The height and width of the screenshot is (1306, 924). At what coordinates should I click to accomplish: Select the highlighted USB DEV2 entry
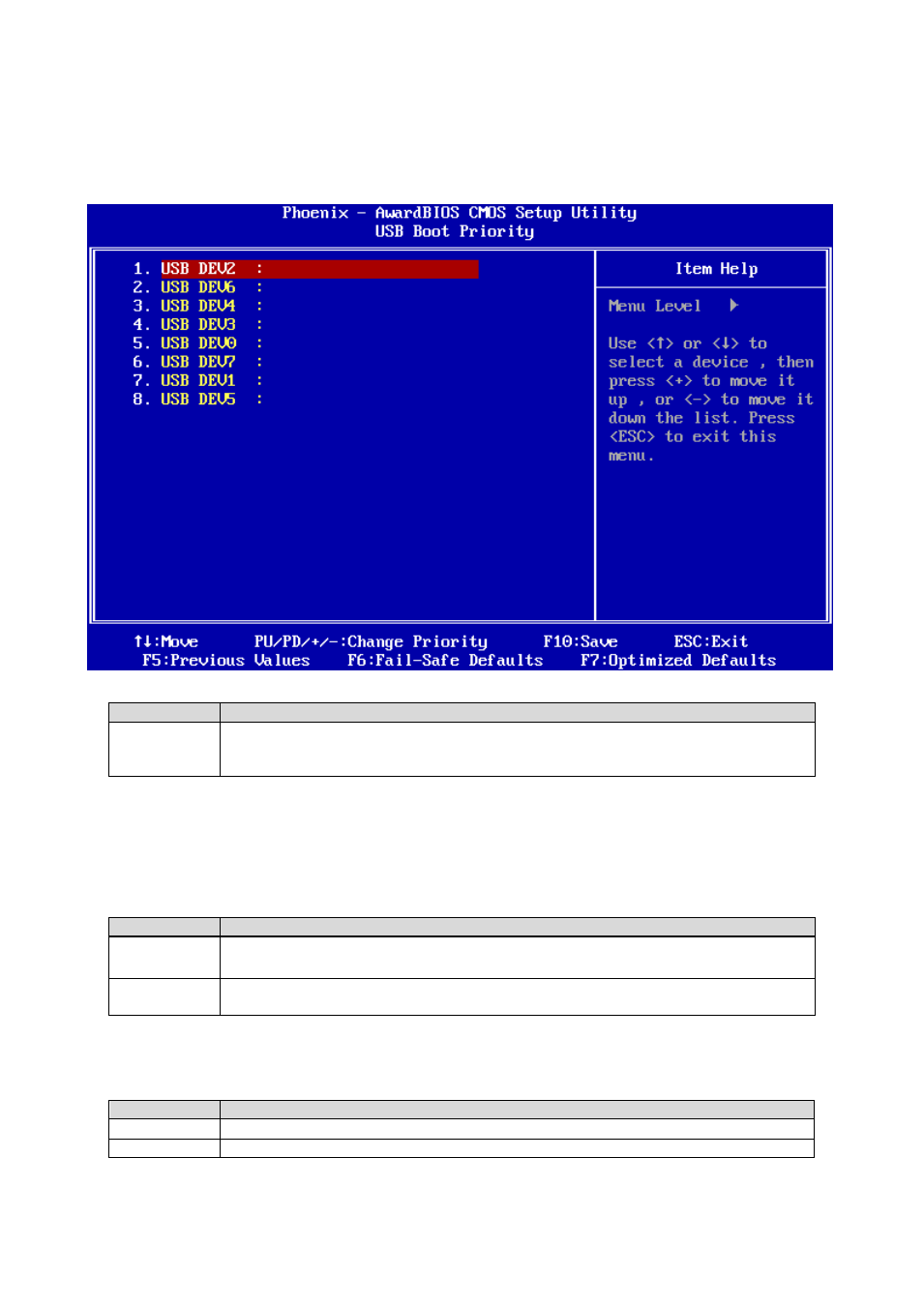coord(319,269)
